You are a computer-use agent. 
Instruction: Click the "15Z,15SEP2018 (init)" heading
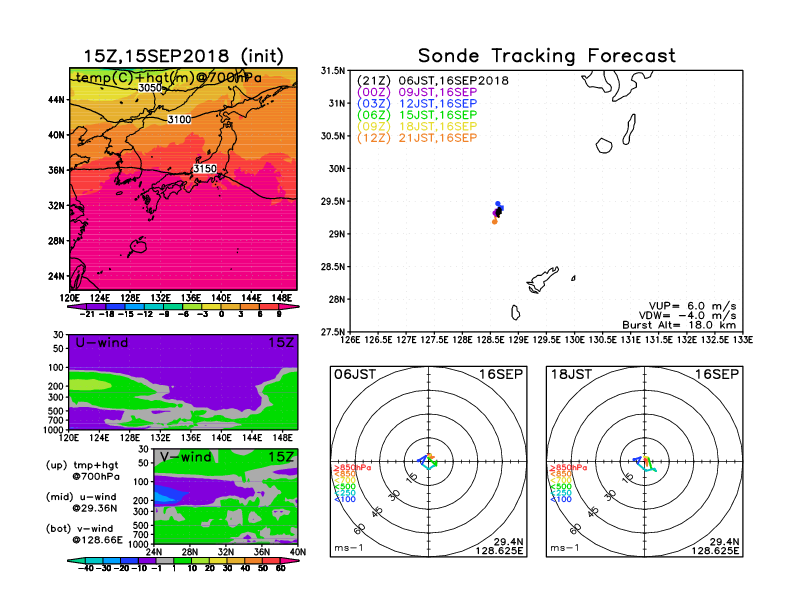pos(183,56)
